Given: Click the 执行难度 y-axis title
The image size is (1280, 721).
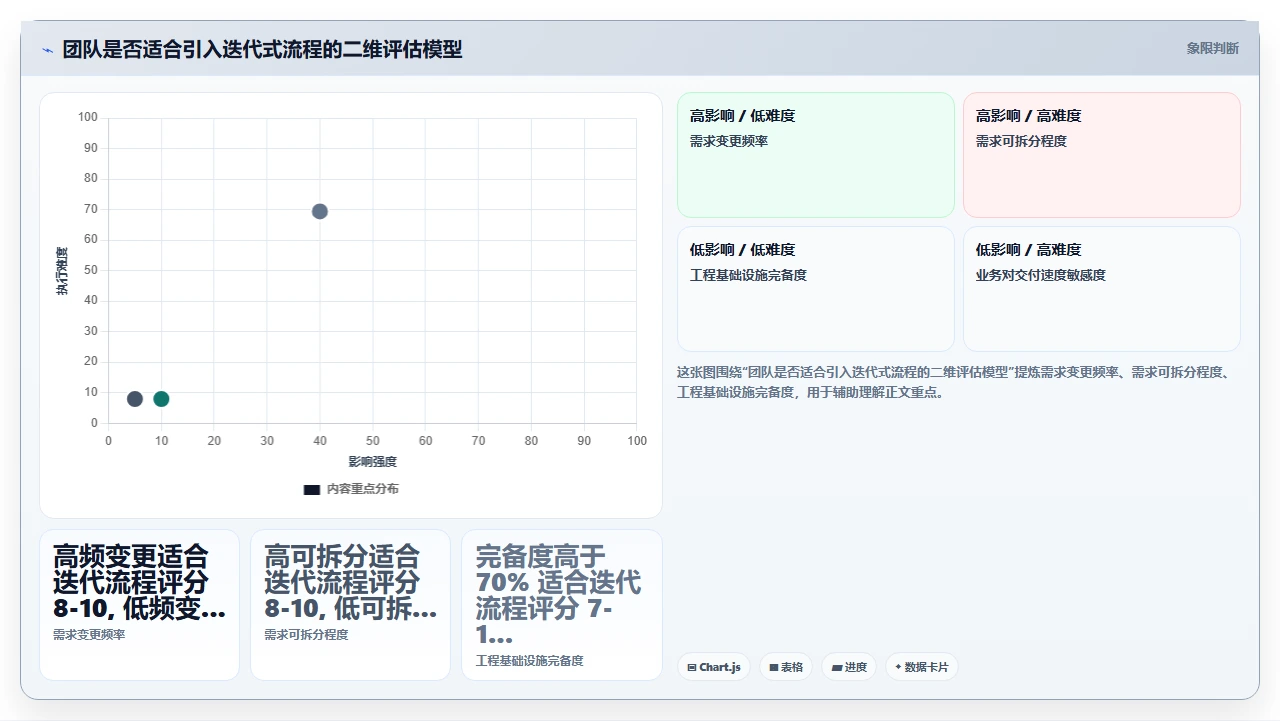Looking at the screenshot, I should click(x=62, y=271).
